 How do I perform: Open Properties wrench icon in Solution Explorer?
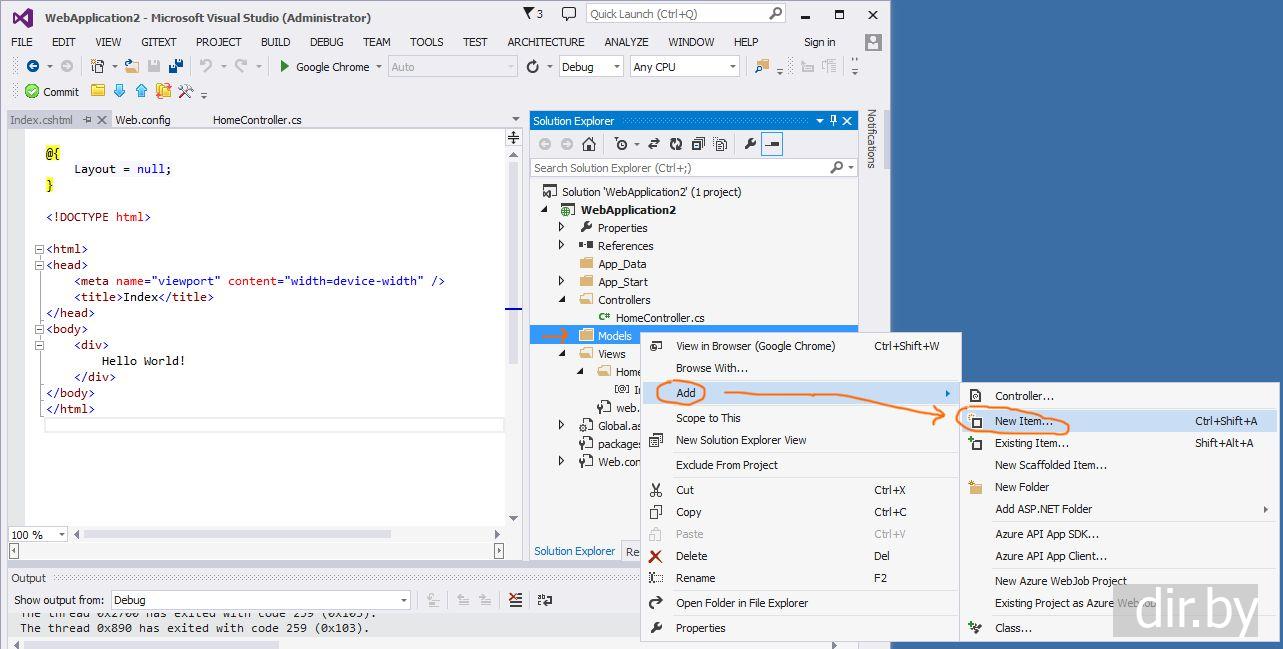pyautogui.click(x=750, y=144)
